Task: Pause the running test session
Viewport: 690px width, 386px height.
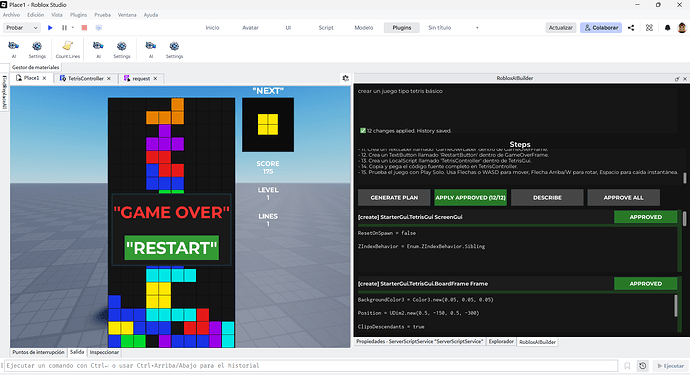Action: point(64,28)
